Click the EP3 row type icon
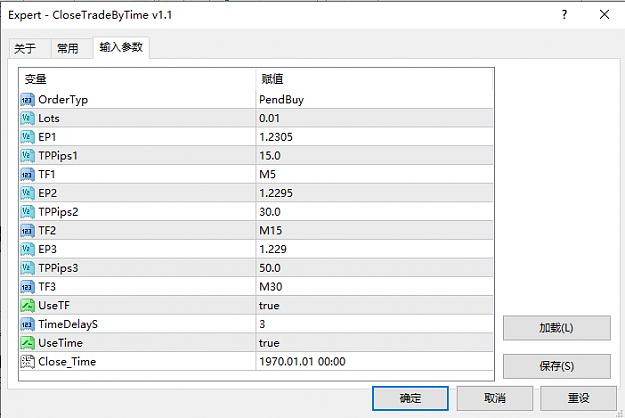Screen dimensions: 625x418 coord(28,249)
